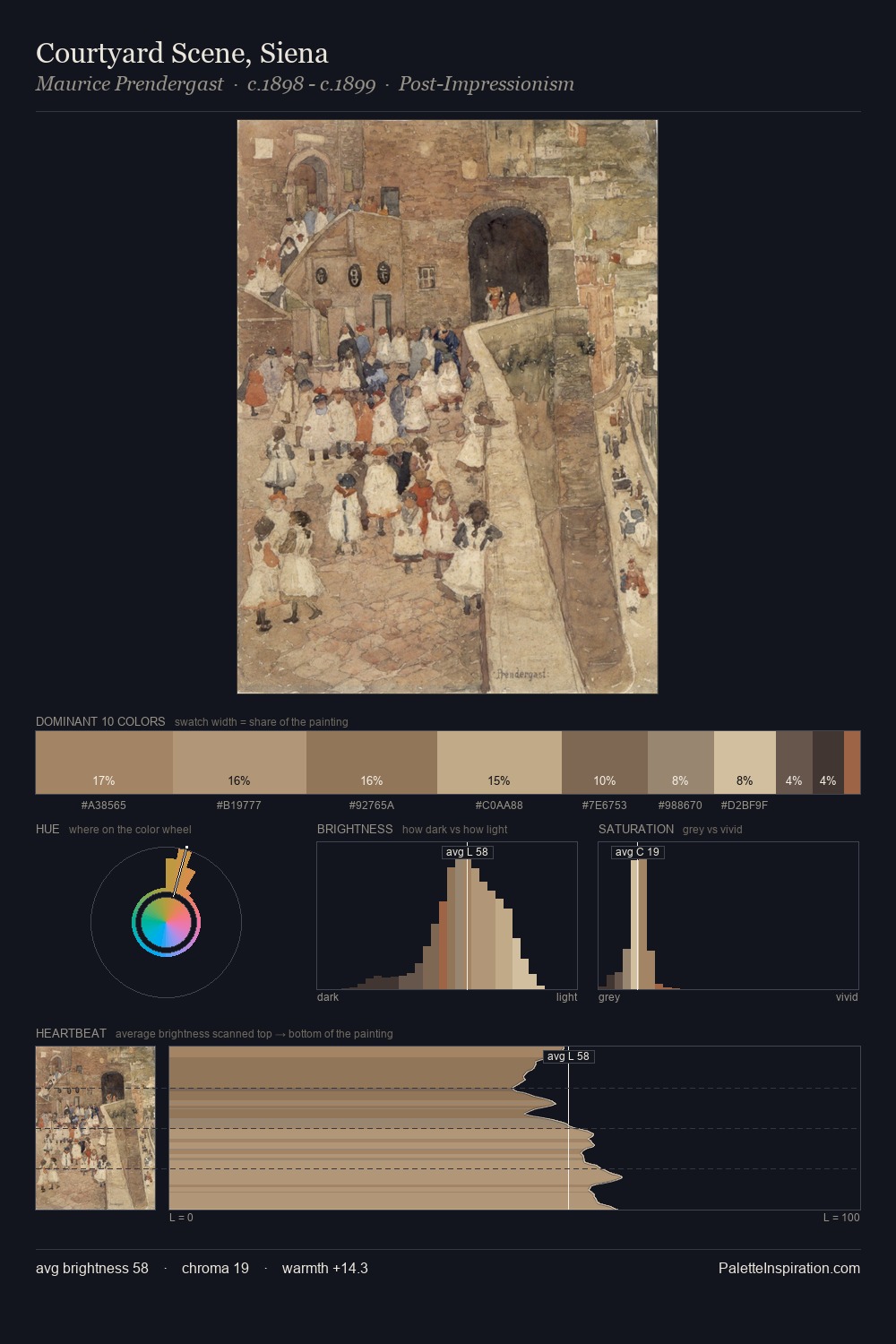Click the 'HEARTBEAT' section heading
Screen dimensions: 896x1344
71,1033
